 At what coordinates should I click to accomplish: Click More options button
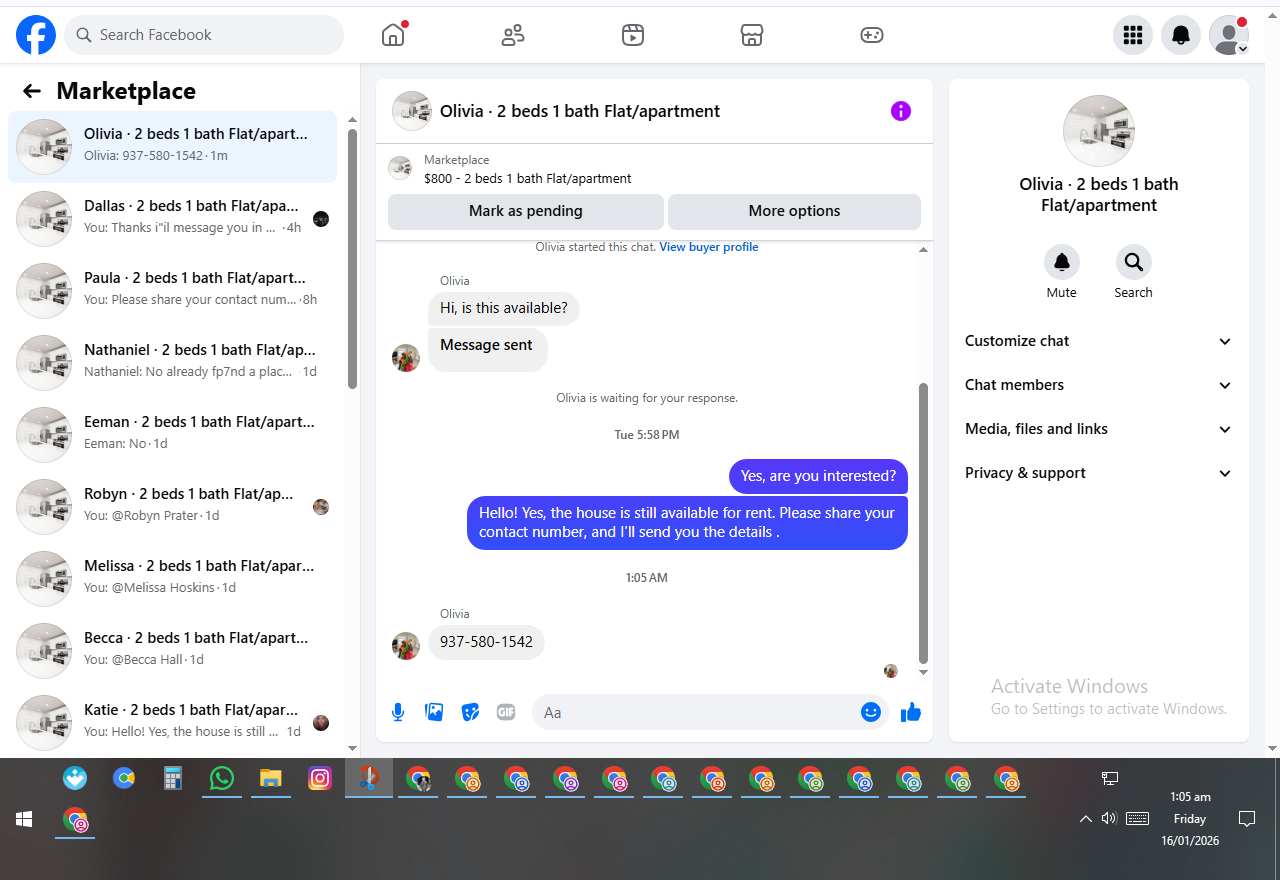[x=794, y=211]
